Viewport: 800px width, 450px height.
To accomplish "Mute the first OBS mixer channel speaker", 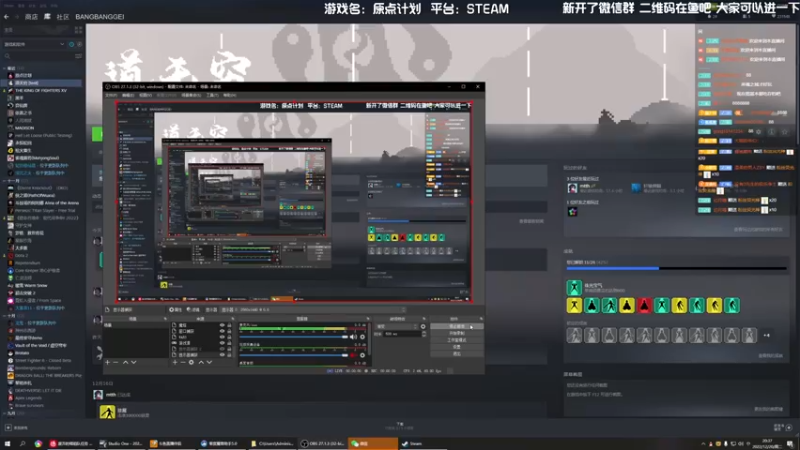I will pos(354,337).
